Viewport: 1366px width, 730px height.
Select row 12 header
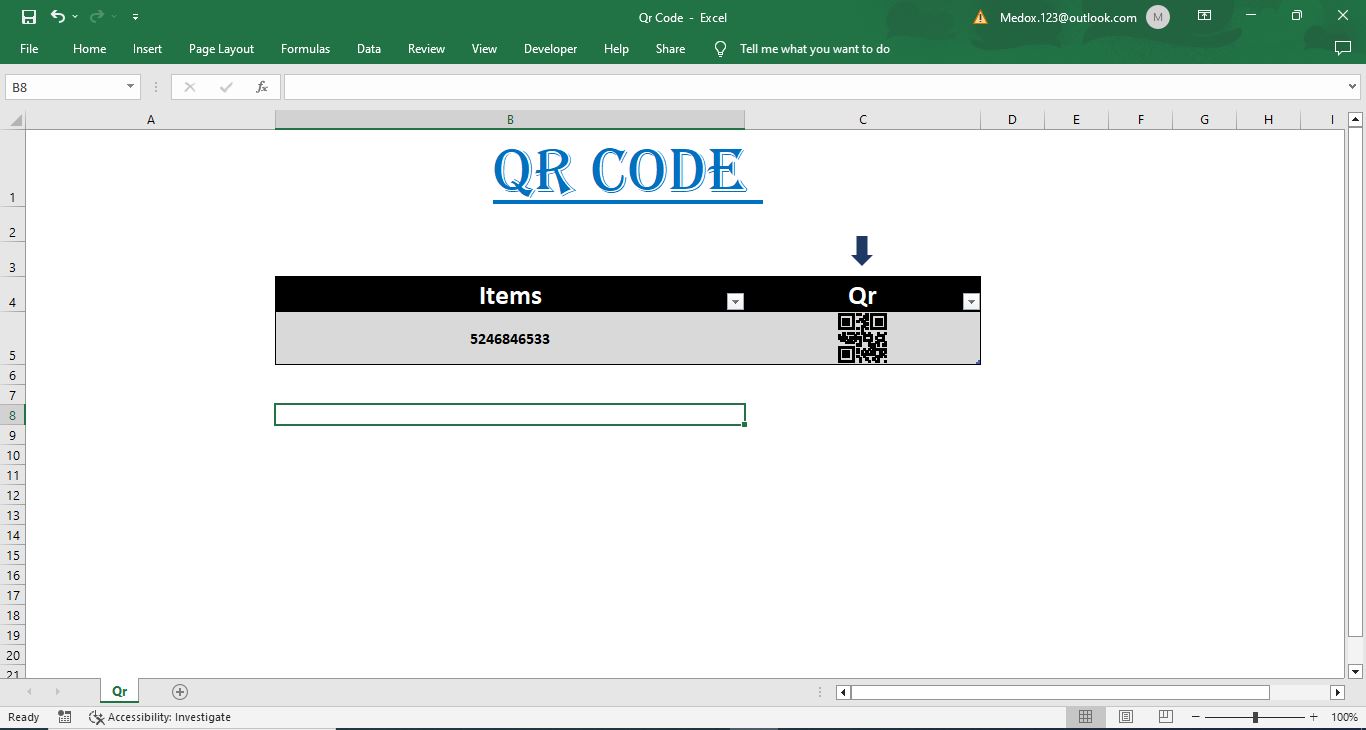click(13, 495)
